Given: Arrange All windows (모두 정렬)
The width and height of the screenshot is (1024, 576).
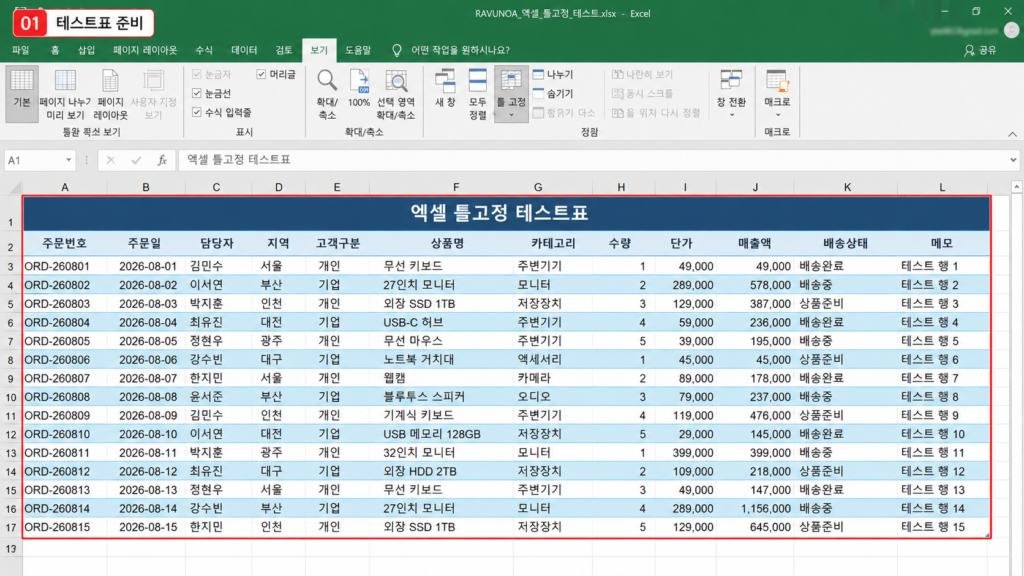Looking at the screenshot, I should tap(477, 93).
